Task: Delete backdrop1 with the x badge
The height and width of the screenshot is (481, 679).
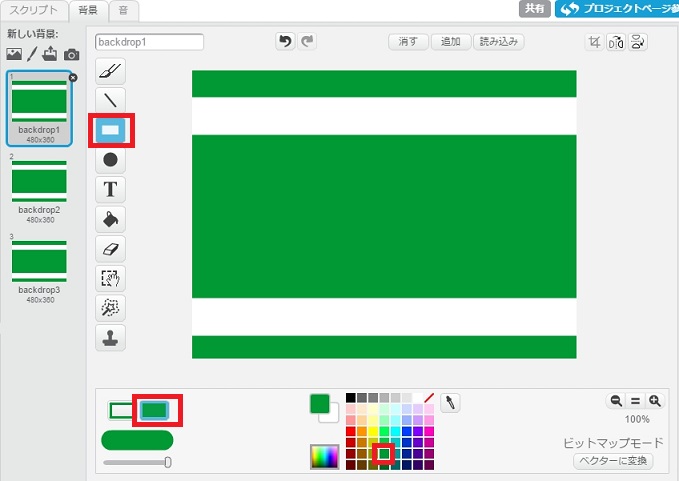Action: click(73, 77)
